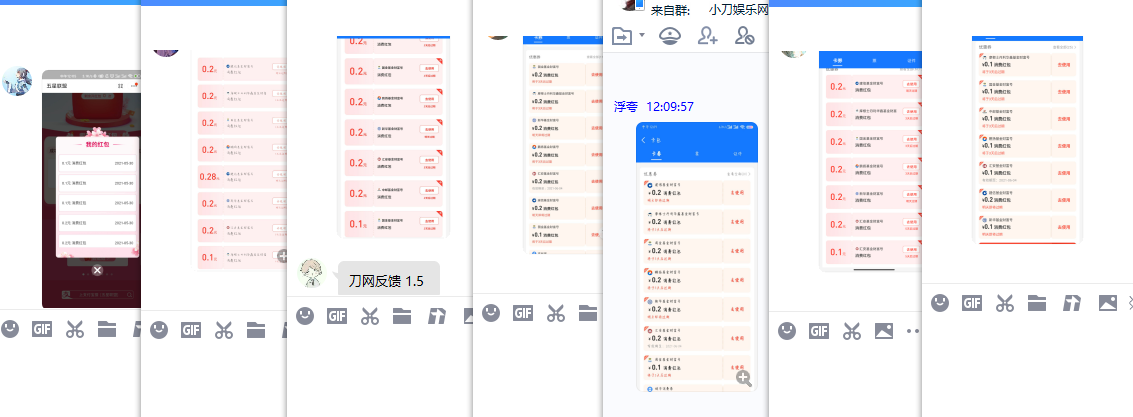Click the block-user icon in 小刀娱乐网 chat
1133x417 pixels.
(744, 35)
